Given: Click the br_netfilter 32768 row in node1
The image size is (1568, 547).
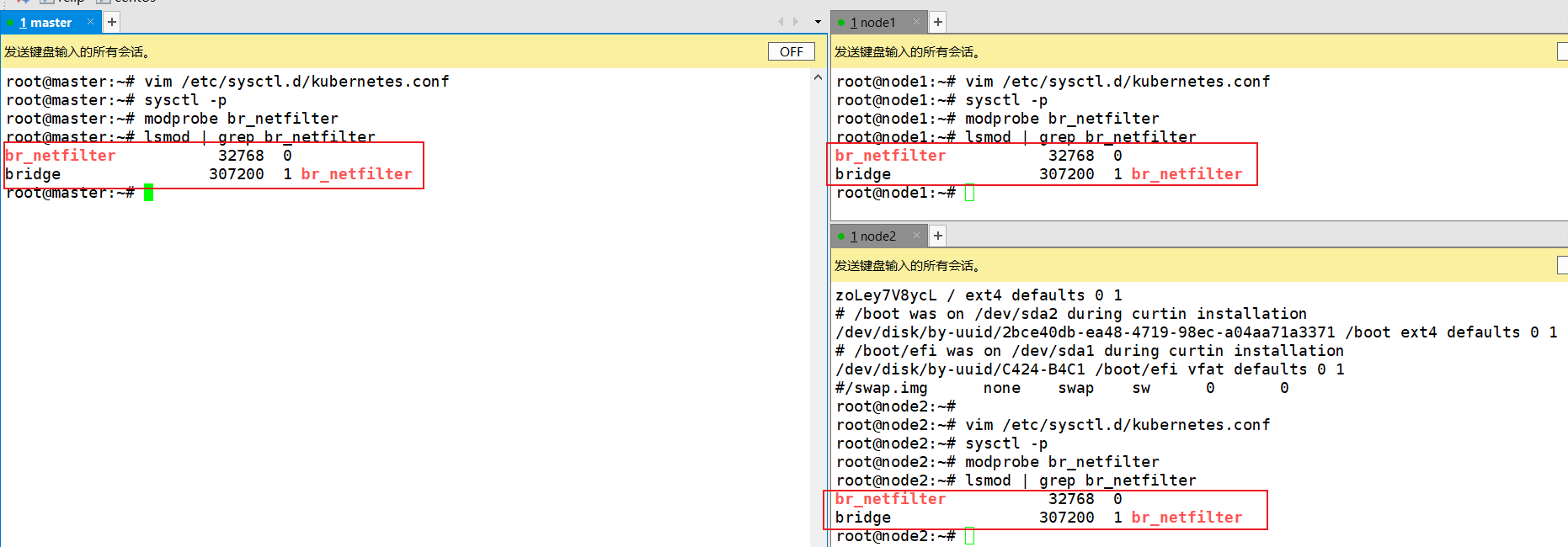Looking at the screenshot, I should click(979, 156).
